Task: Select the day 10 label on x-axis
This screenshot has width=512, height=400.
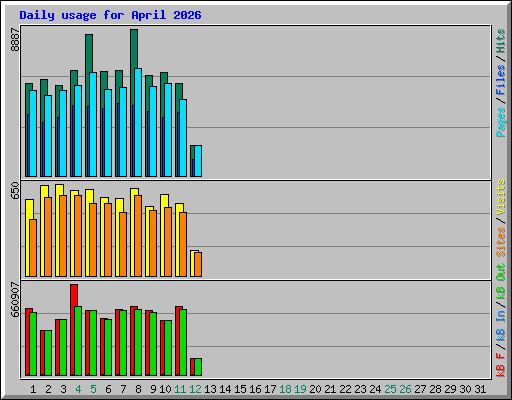Action: tap(165, 389)
